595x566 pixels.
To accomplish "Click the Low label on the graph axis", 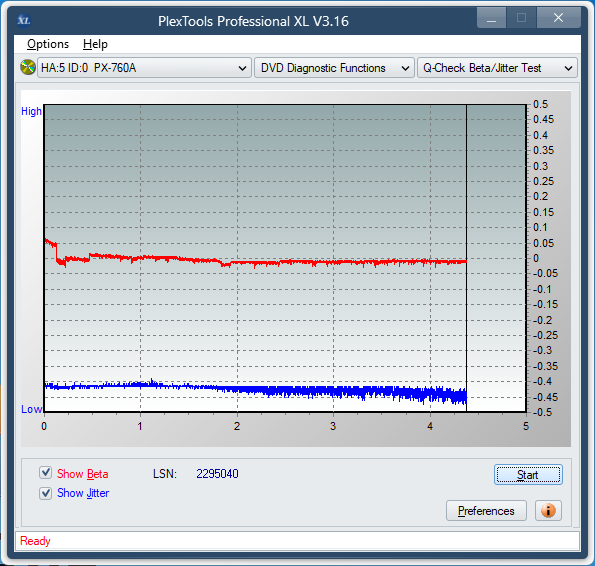I will pyautogui.click(x=31, y=409).
